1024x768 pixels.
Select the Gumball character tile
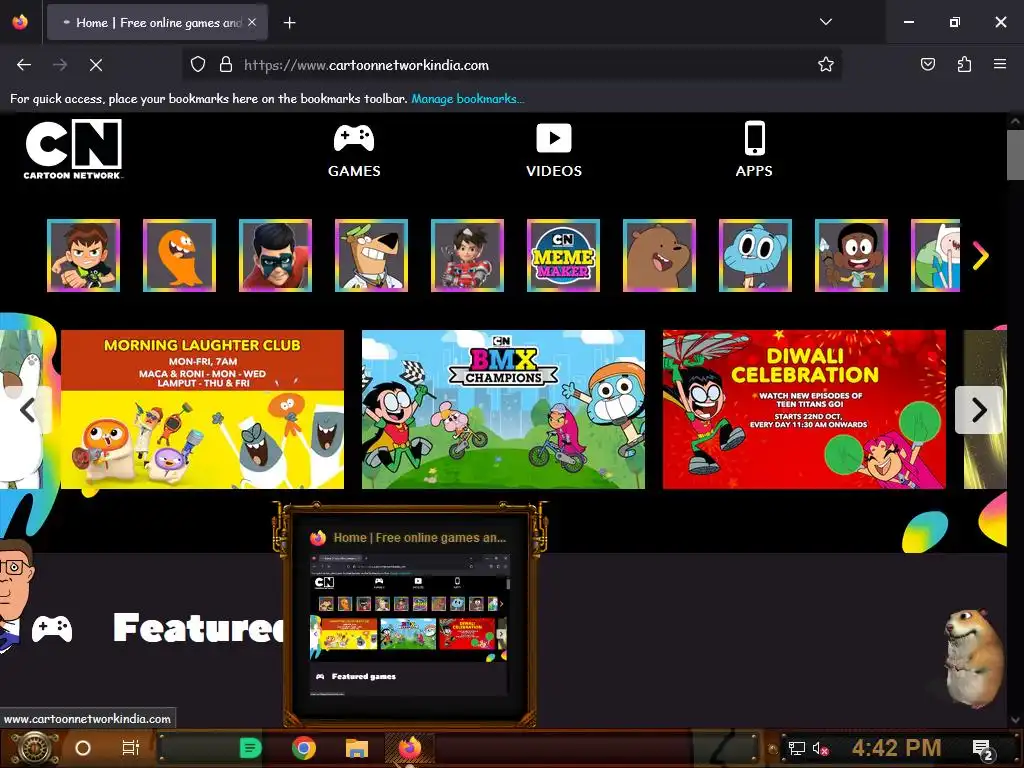[x=756, y=255]
